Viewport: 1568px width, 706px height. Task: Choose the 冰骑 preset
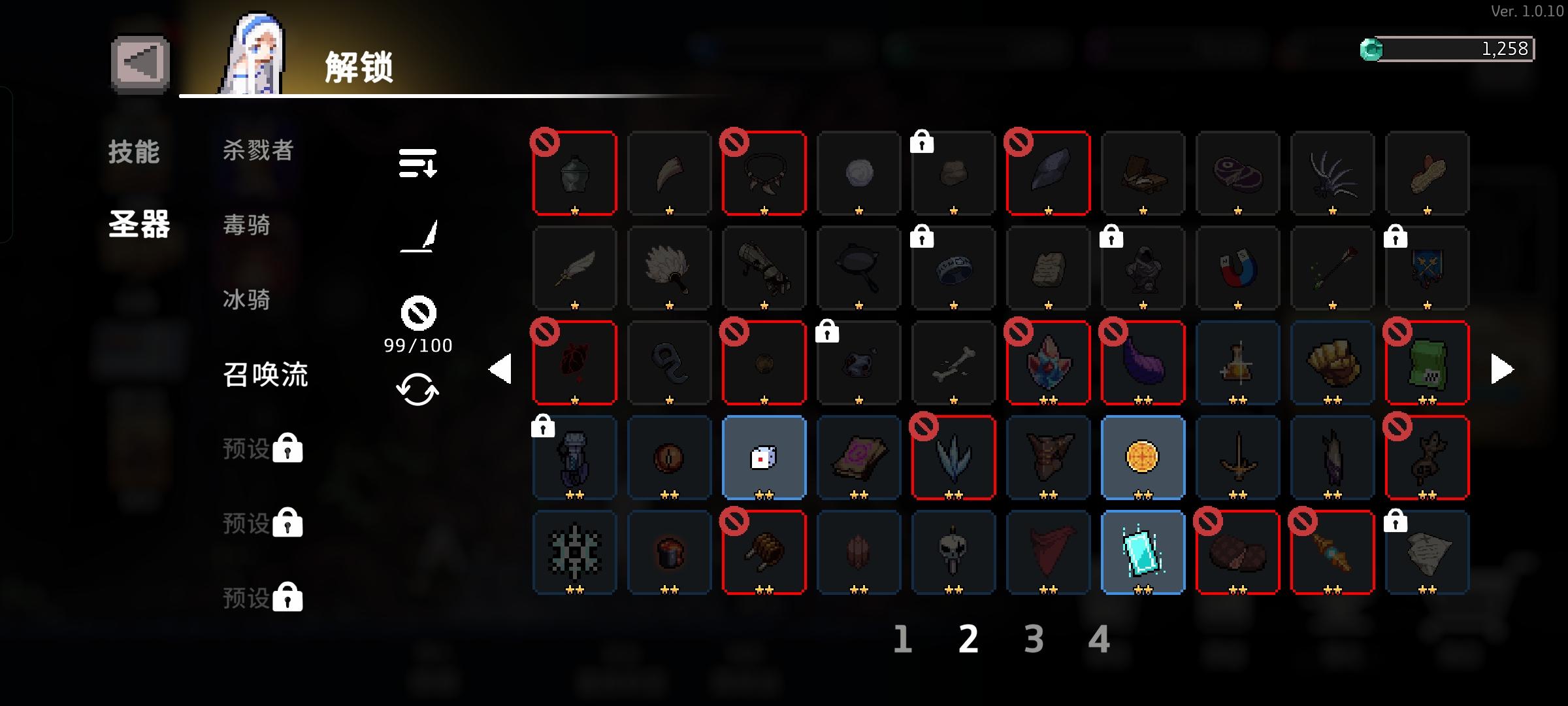click(x=246, y=299)
